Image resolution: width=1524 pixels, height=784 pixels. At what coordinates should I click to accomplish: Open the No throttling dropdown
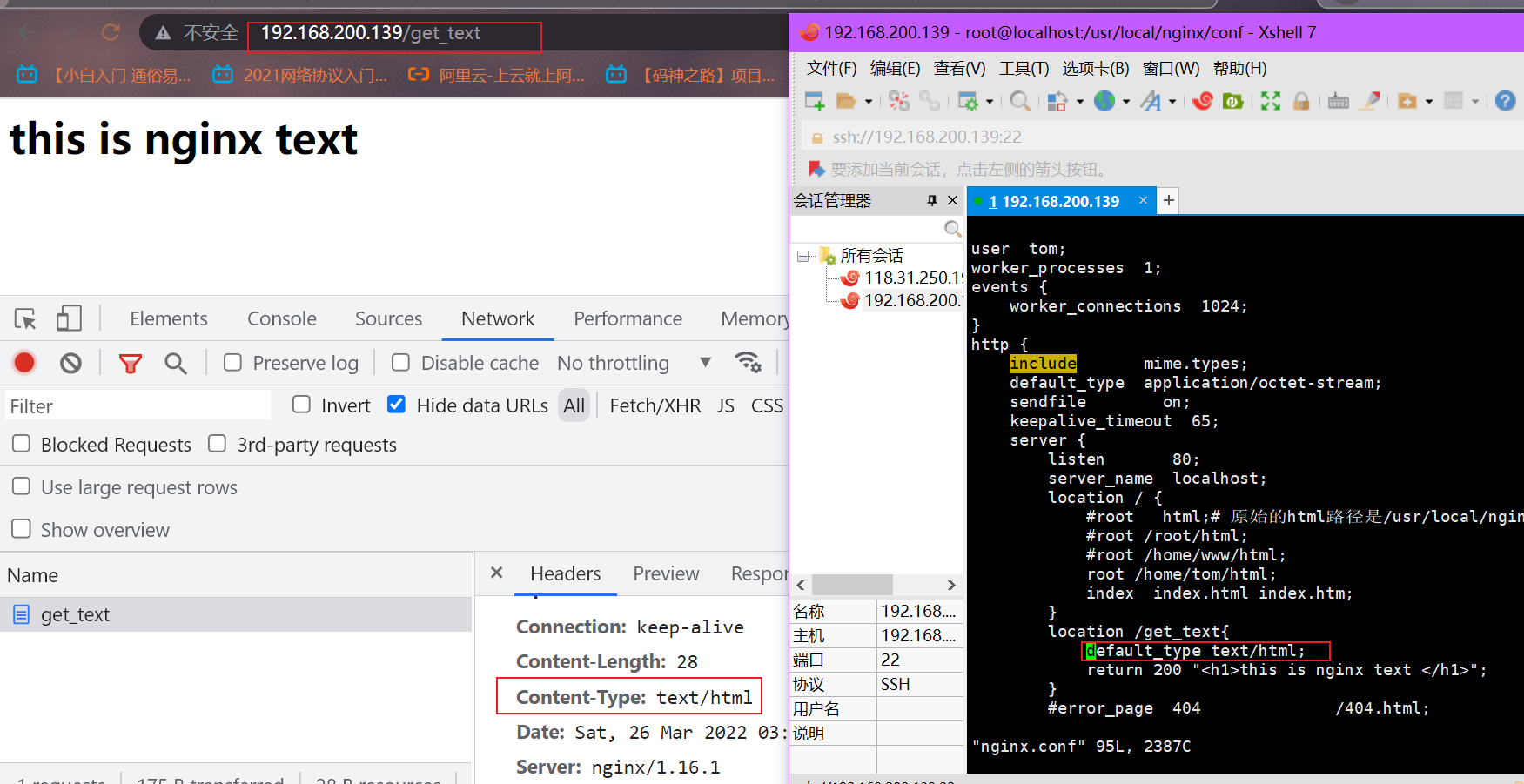click(x=634, y=363)
